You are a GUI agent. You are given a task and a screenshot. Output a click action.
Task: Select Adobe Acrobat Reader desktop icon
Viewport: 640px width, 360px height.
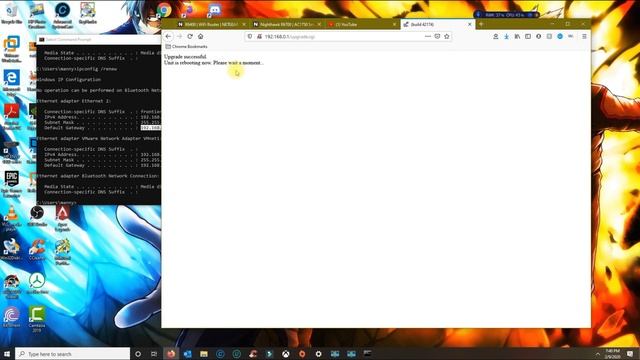(x=11, y=116)
